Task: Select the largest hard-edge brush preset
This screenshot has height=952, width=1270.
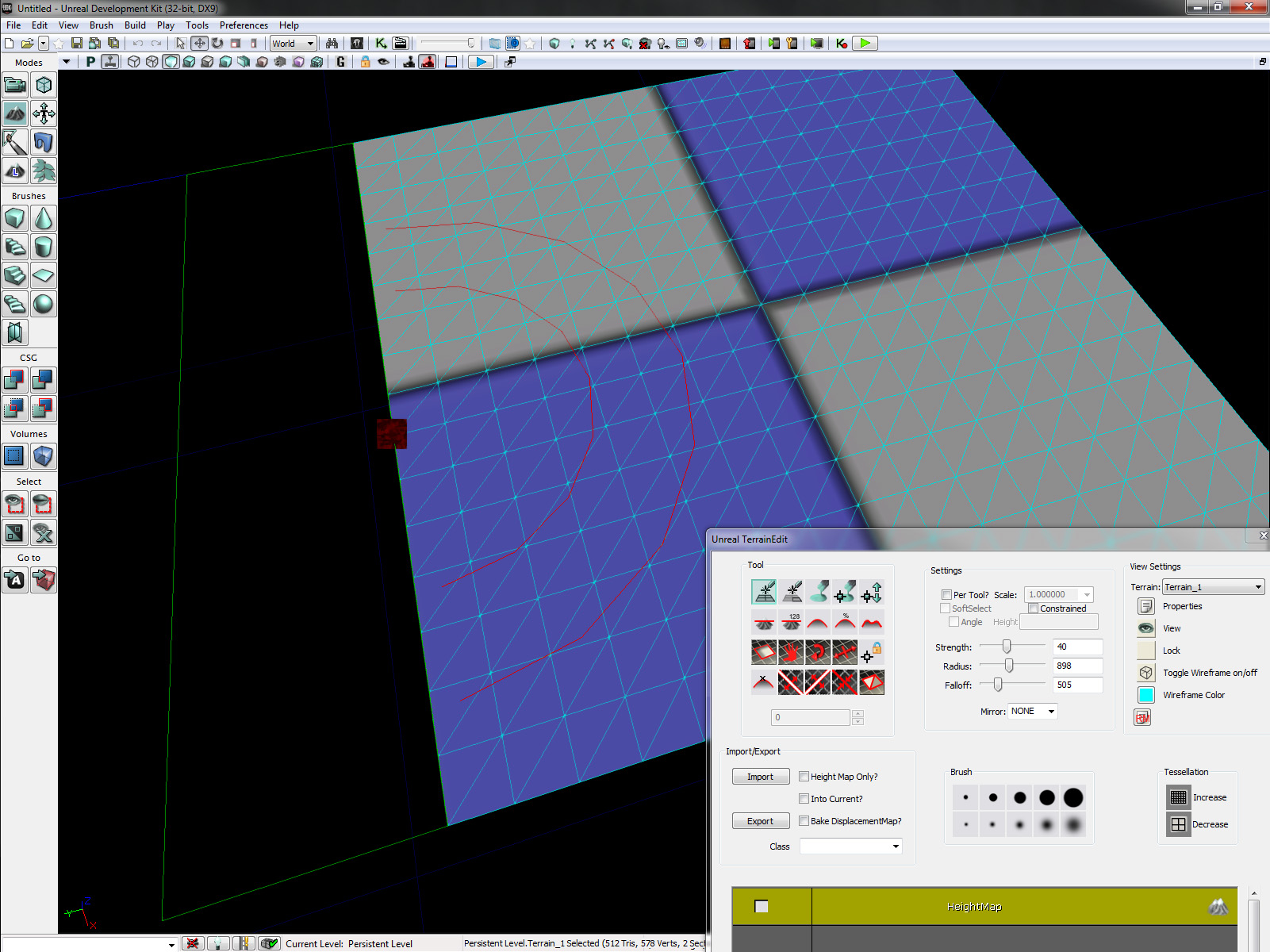Action: click(x=1073, y=797)
